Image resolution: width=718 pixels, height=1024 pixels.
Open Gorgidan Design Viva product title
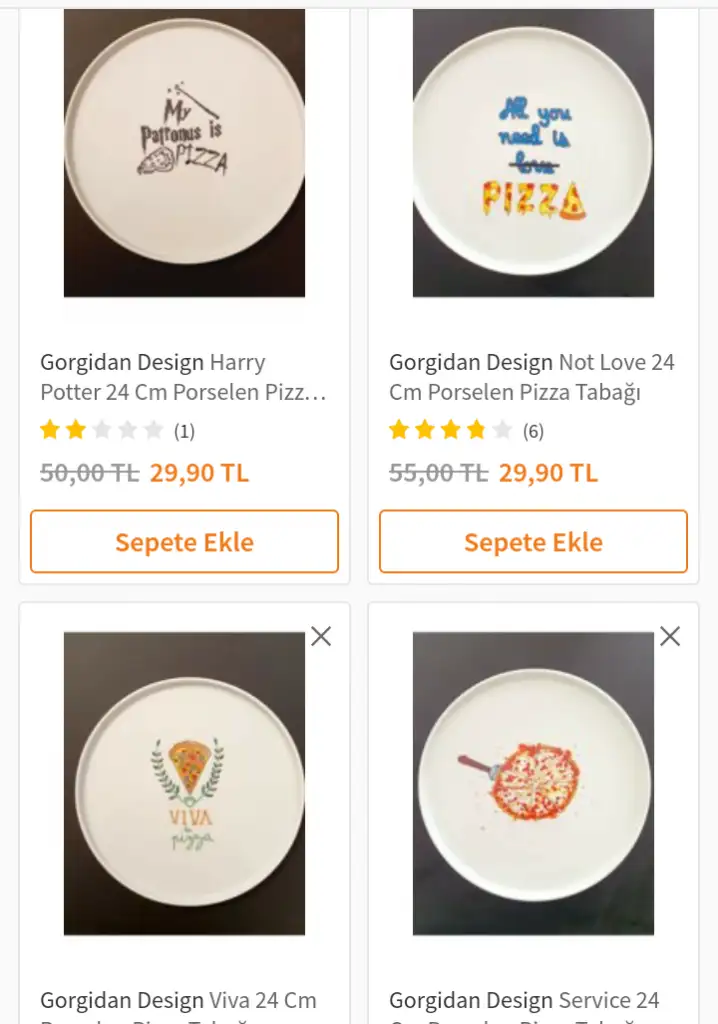179,1001
